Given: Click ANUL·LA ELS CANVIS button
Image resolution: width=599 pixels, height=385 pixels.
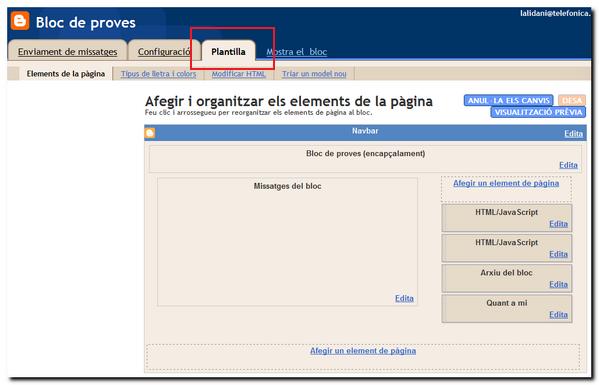Looking at the screenshot, I should [x=508, y=100].
